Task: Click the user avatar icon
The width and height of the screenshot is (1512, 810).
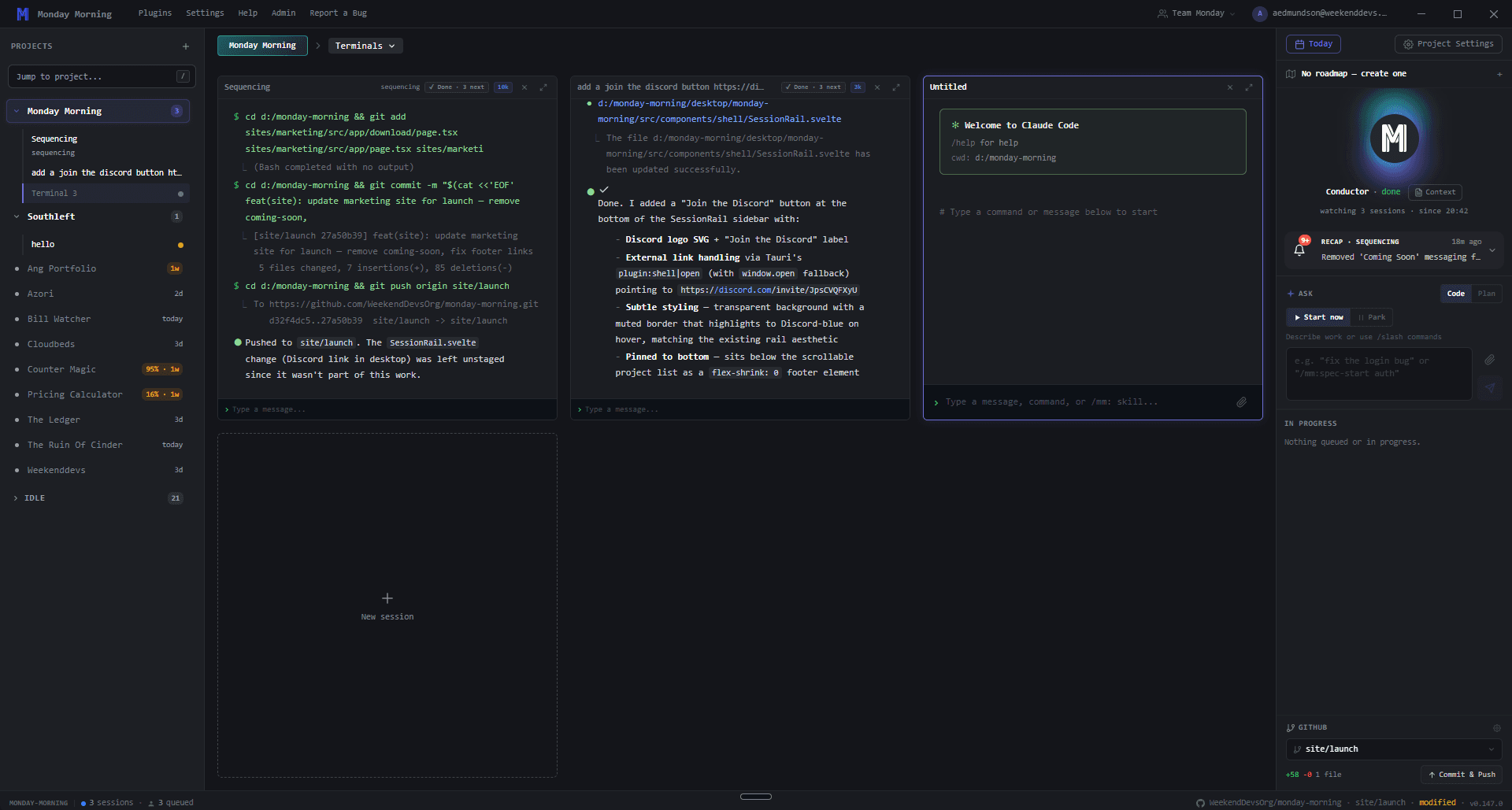Action: pos(1260,13)
